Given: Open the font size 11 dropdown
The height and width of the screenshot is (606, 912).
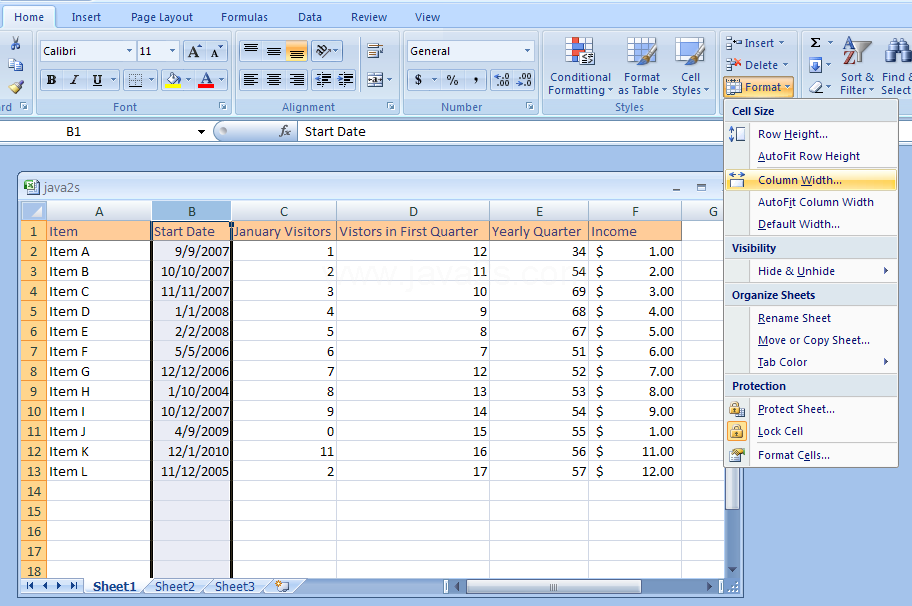Looking at the screenshot, I should click(x=172, y=51).
